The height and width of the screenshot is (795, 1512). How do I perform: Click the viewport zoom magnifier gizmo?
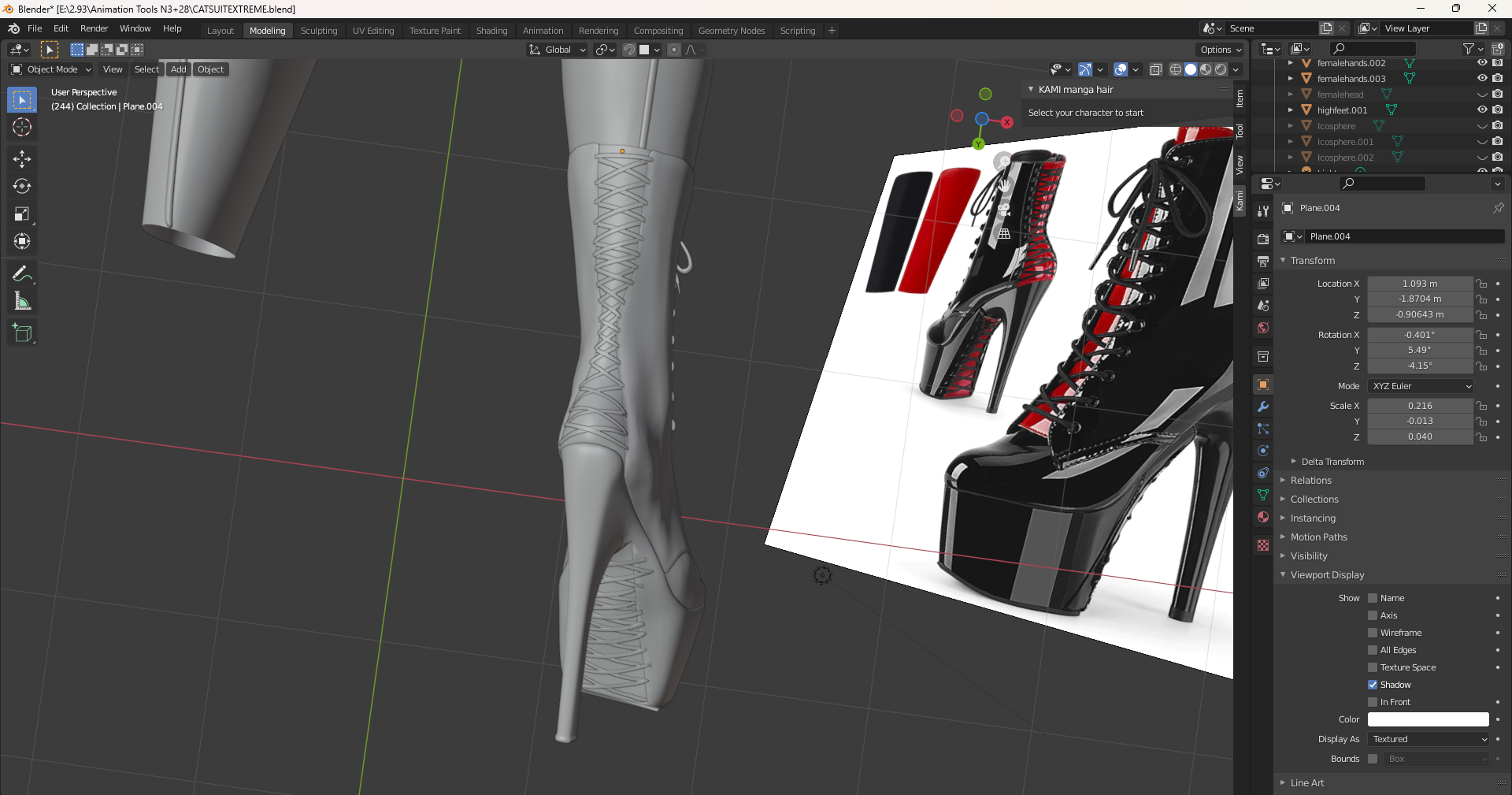1003,162
